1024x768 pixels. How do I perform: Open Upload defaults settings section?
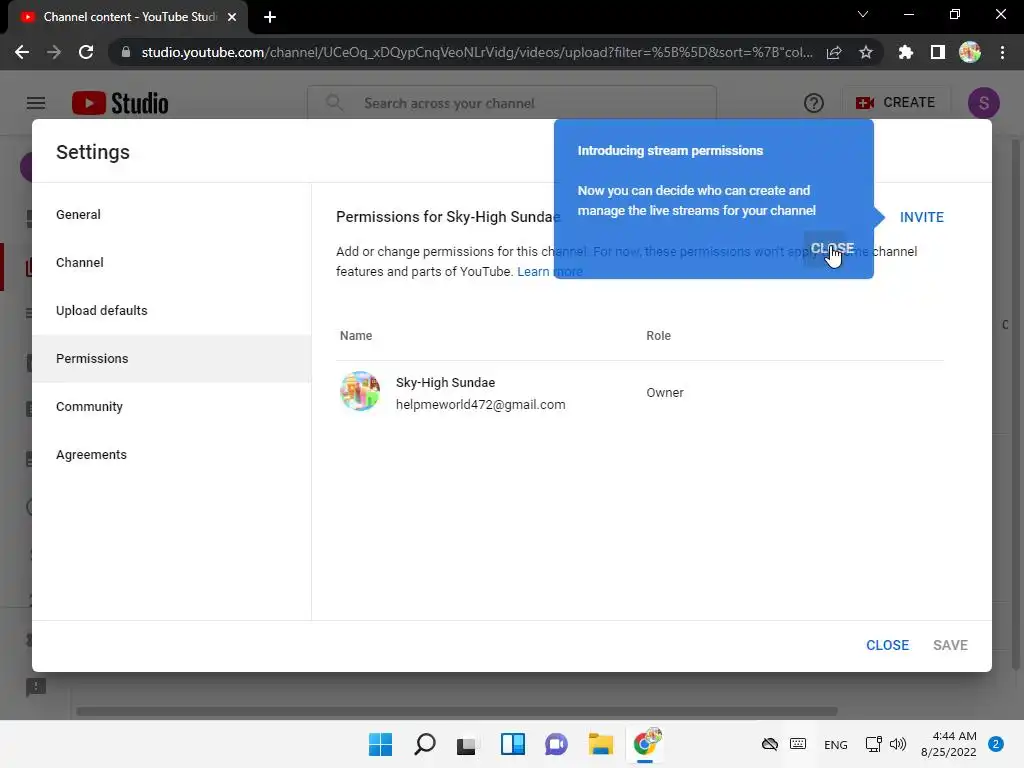(x=172, y=310)
